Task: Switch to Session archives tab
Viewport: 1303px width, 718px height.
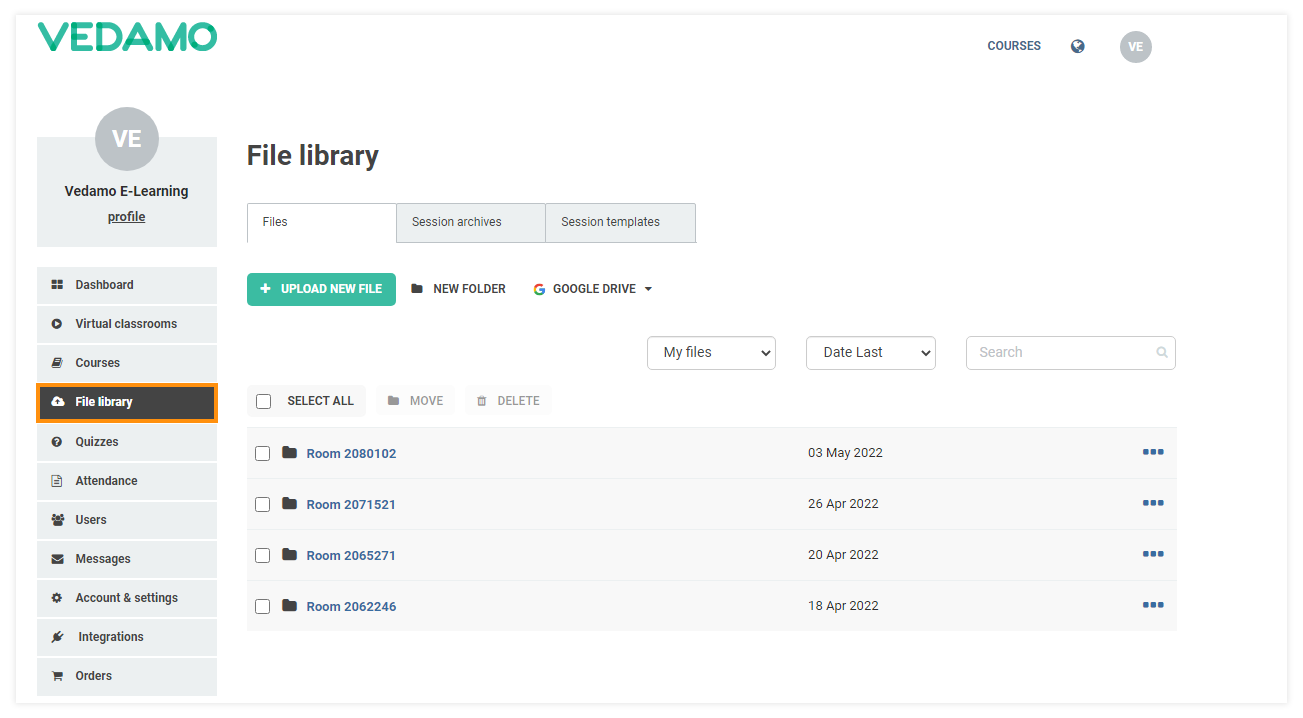Action: (471, 223)
